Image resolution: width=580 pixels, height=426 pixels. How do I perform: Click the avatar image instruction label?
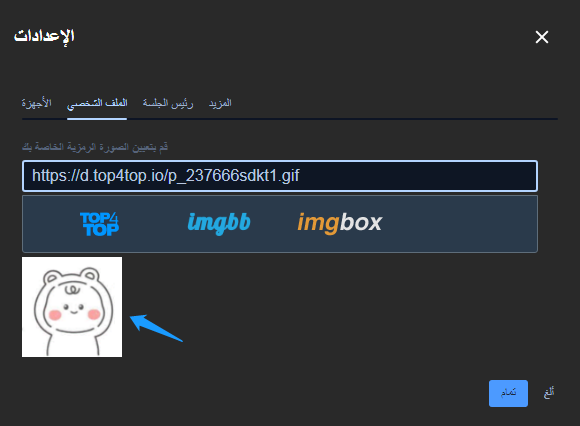(95, 147)
